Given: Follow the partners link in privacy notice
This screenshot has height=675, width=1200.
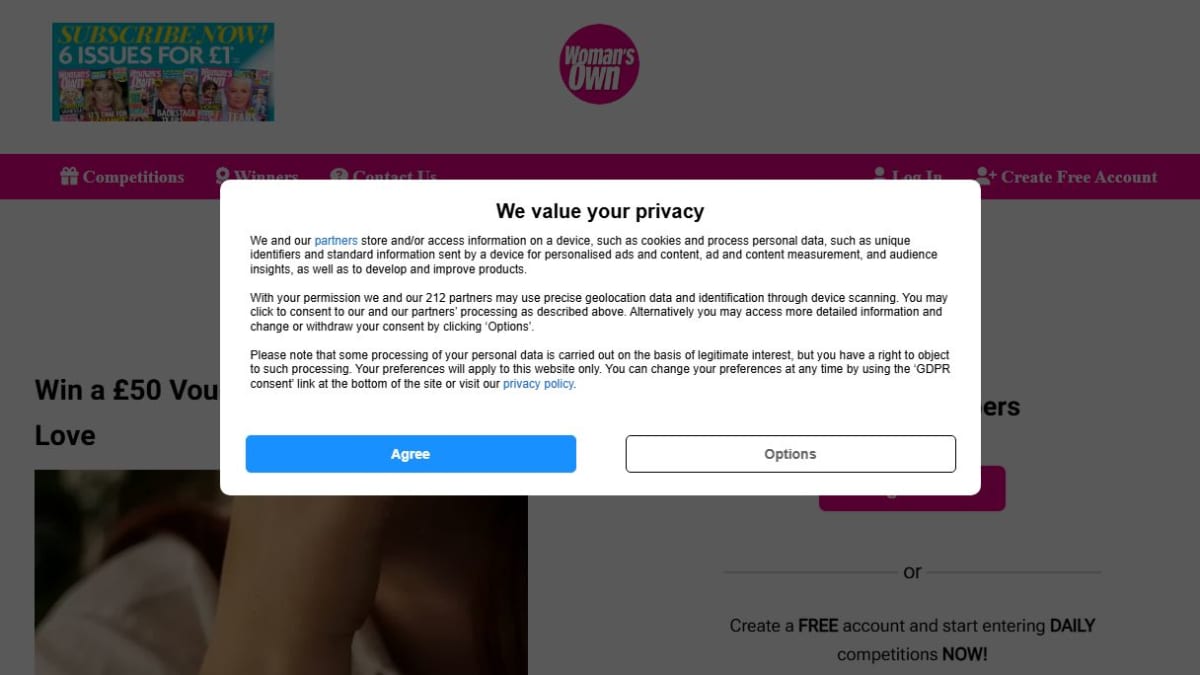Looking at the screenshot, I should coord(336,241).
